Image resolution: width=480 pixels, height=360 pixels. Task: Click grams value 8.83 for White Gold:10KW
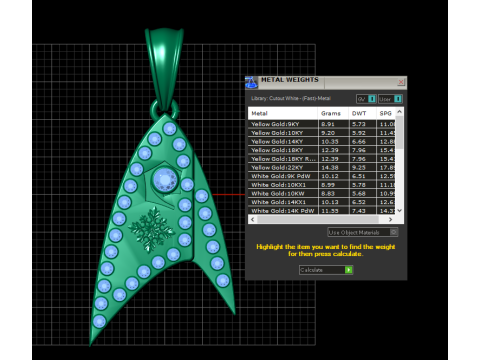328,193
